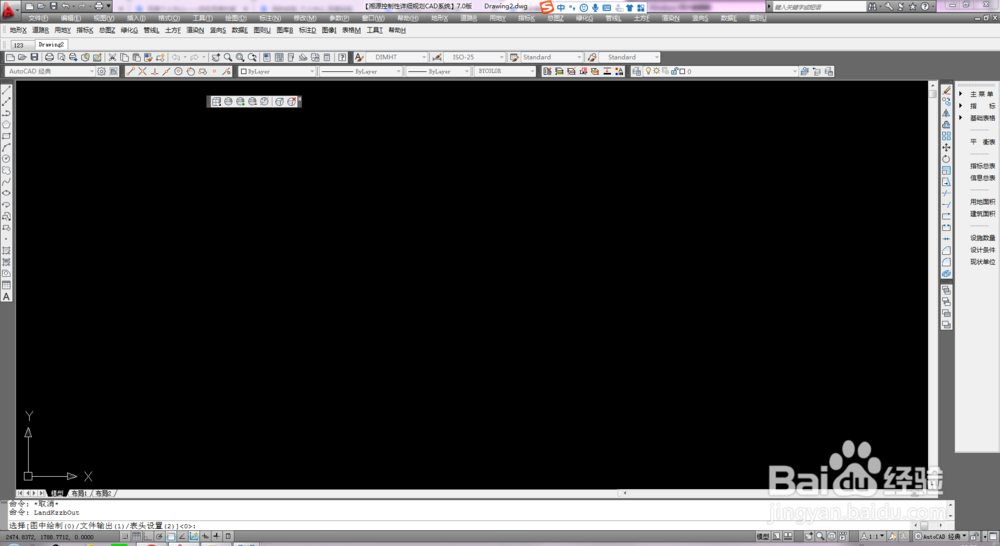This screenshot has height=546, width=1000.
Task: Open the 编辑(E) menu
Action: (71, 18)
